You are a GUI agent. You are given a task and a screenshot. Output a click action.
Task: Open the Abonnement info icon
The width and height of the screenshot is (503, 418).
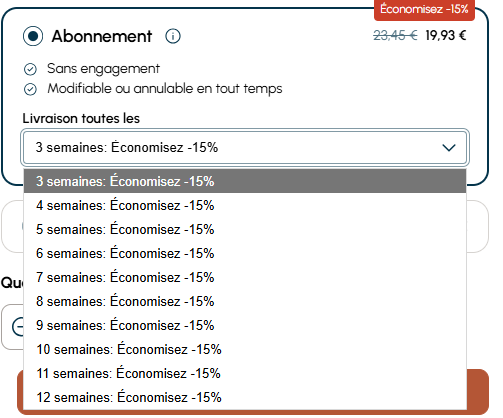coord(173,36)
